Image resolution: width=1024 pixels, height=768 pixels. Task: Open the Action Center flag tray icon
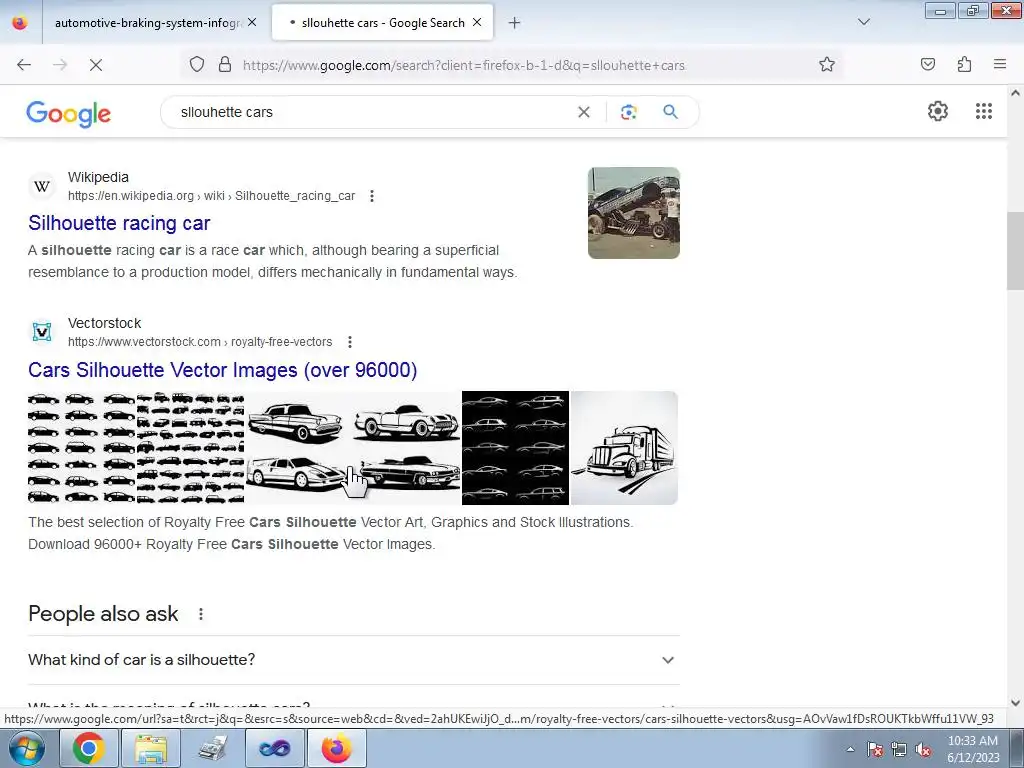tap(875, 750)
